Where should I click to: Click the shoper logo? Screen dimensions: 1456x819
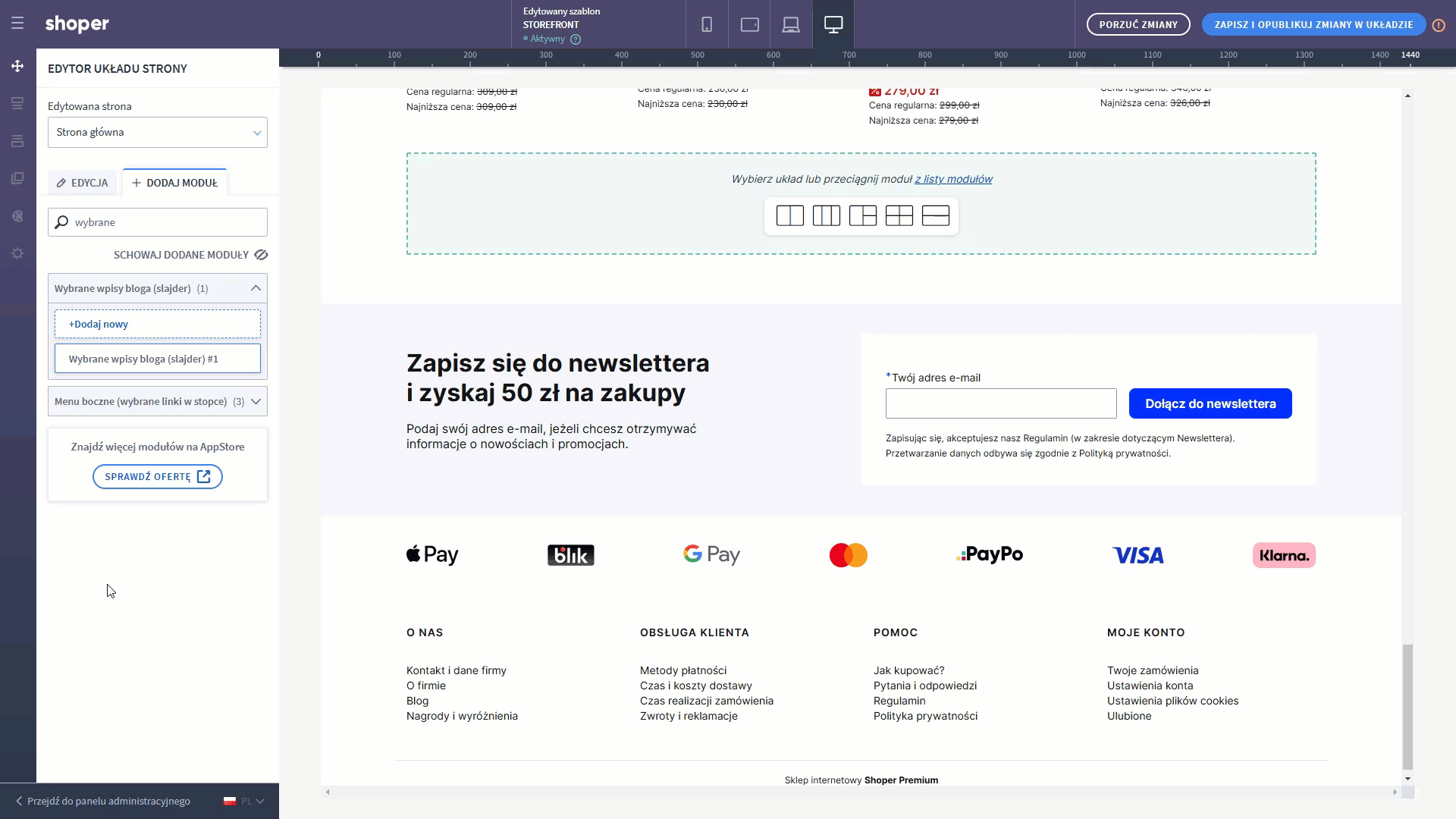(77, 24)
